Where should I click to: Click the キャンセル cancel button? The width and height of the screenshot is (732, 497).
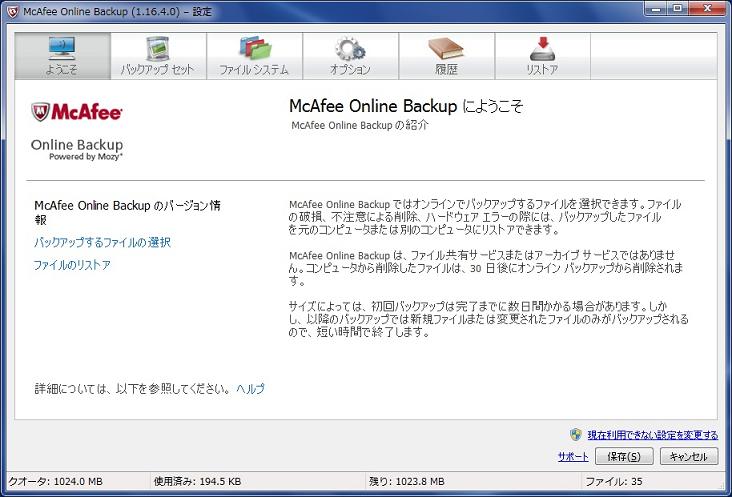689,456
